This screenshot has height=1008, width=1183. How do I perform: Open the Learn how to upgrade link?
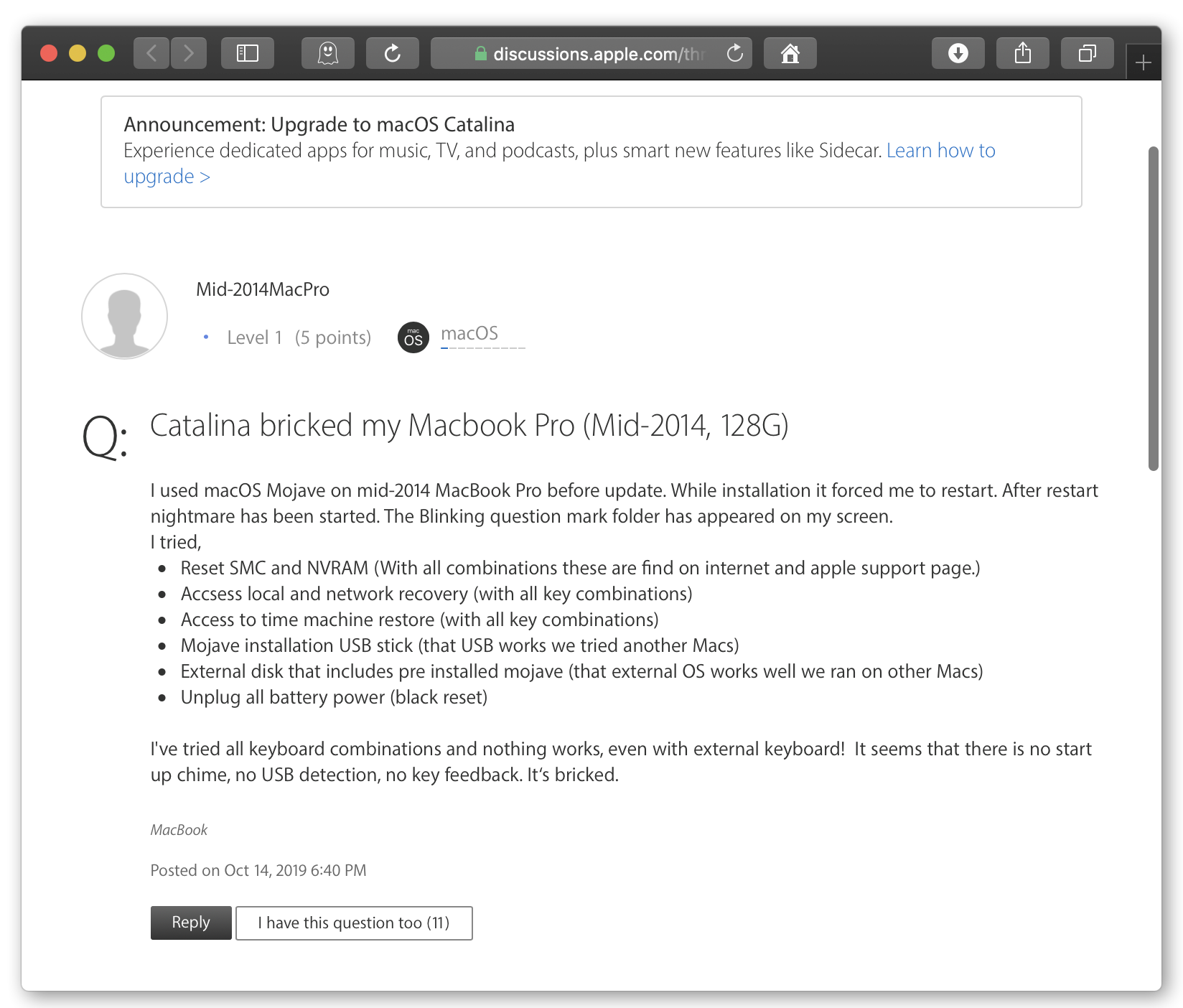[x=940, y=151]
